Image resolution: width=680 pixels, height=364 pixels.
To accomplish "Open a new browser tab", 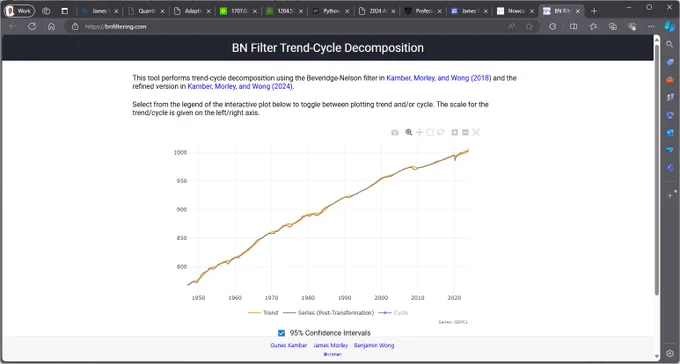I will pyautogui.click(x=594, y=11).
